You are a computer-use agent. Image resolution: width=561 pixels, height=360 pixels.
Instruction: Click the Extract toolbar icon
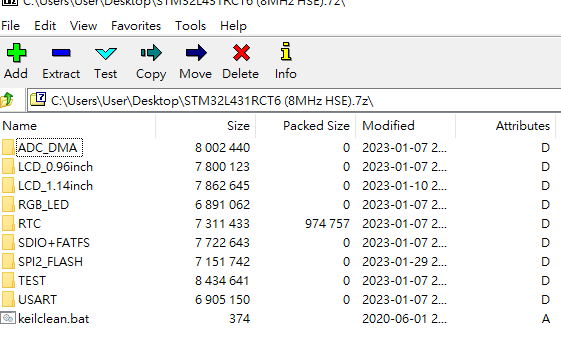(x=61, y=53)
